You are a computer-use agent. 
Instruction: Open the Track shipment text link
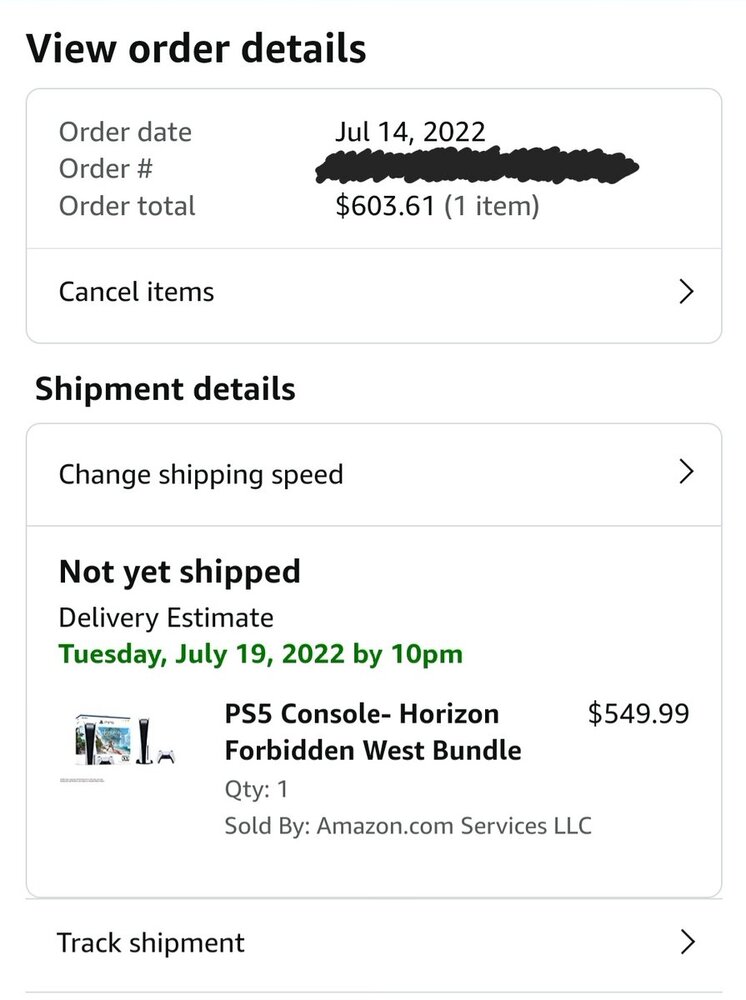point(151,942)
